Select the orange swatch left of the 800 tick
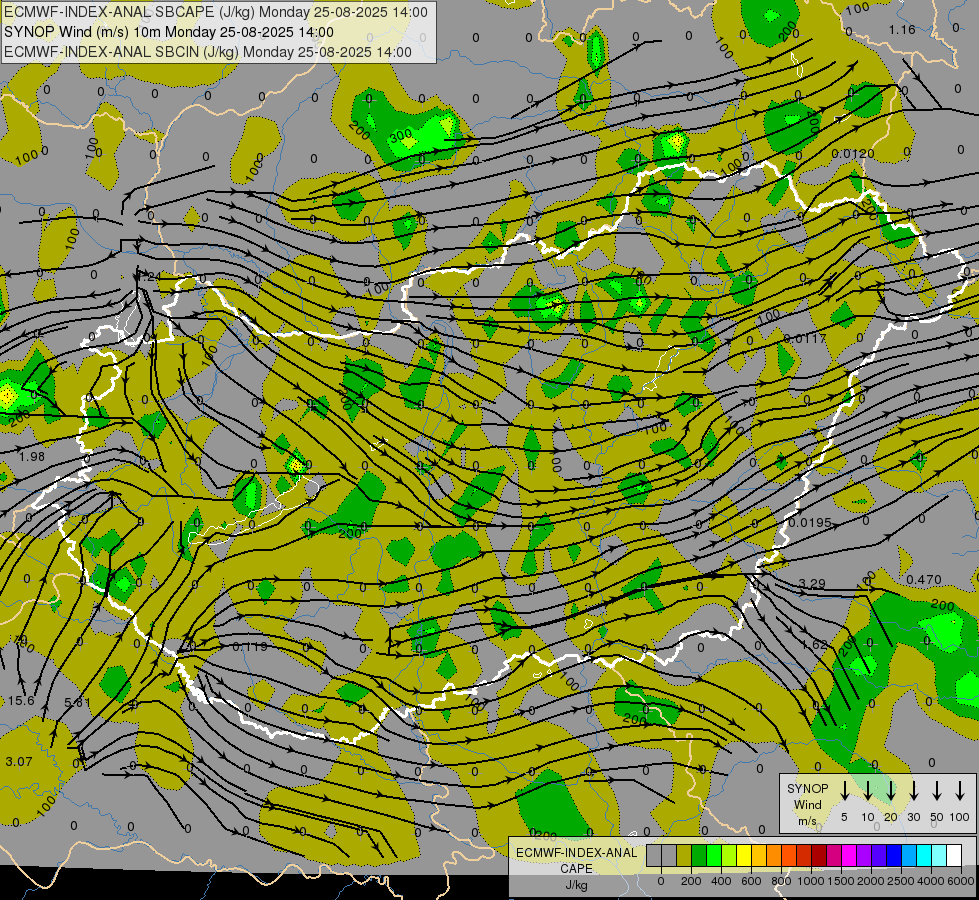Viewport: 979px width, 900px height. pyautogui.click(x=774, y=855)
